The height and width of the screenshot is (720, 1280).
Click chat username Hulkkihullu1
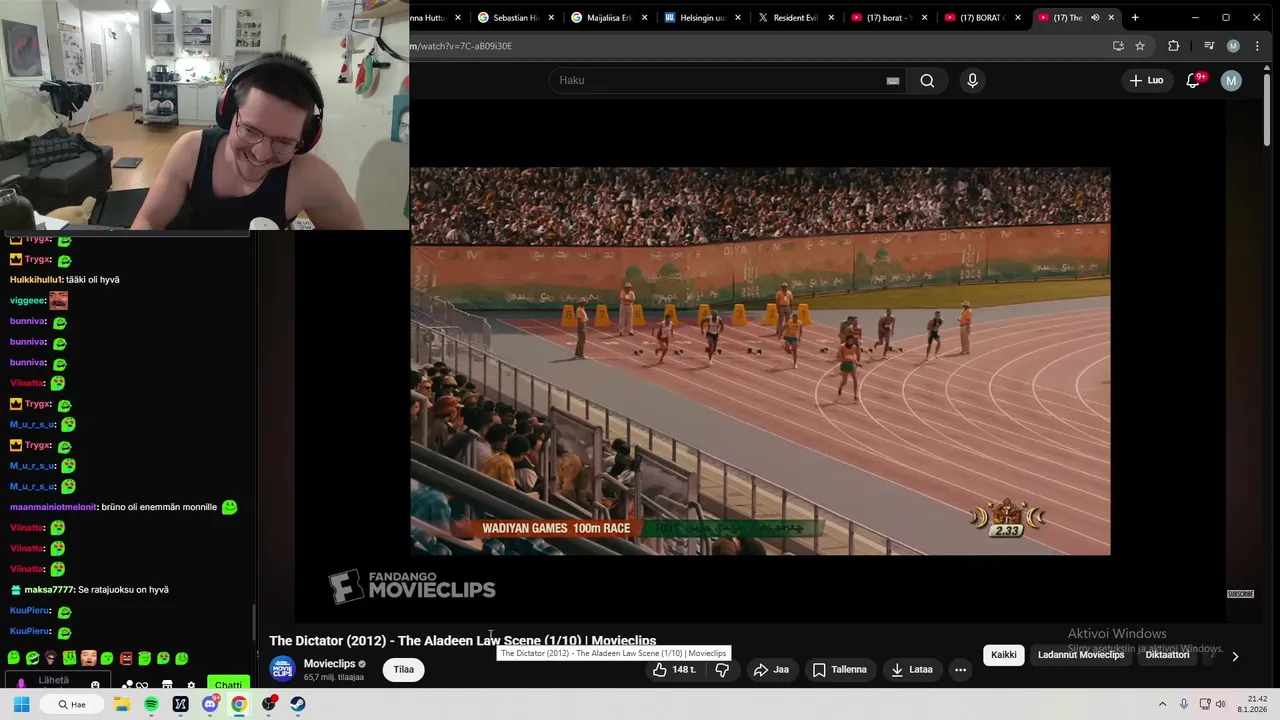36,280
